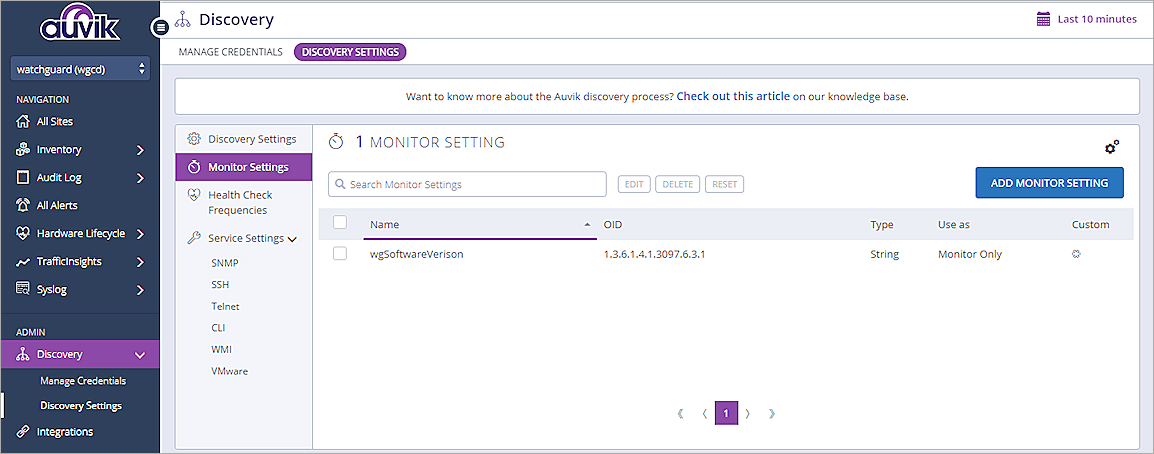This screenshot has height=454, width=1154.
Task: Click Add Monitor Setting button
Action: tap(1049, 183)
